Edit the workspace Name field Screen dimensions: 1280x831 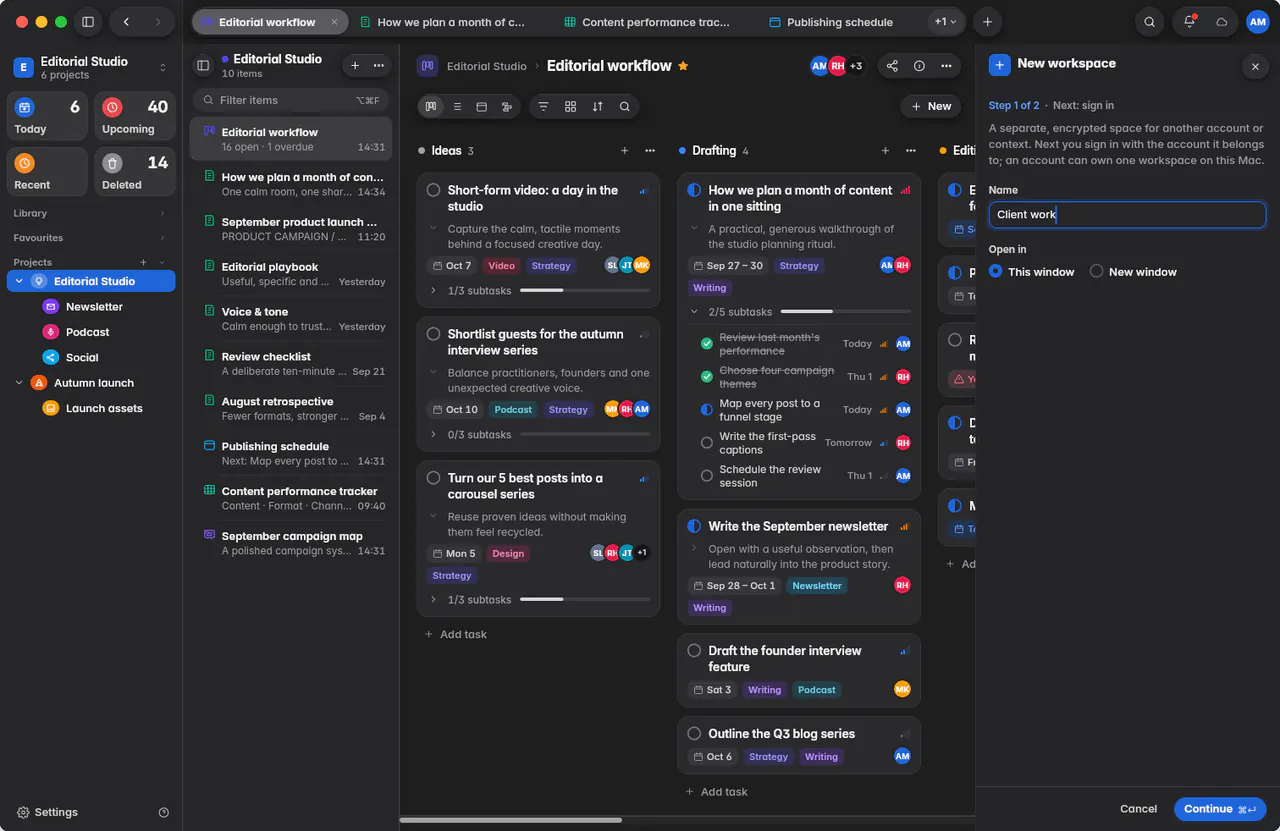pyautogui.click(x=1127, y=215)
